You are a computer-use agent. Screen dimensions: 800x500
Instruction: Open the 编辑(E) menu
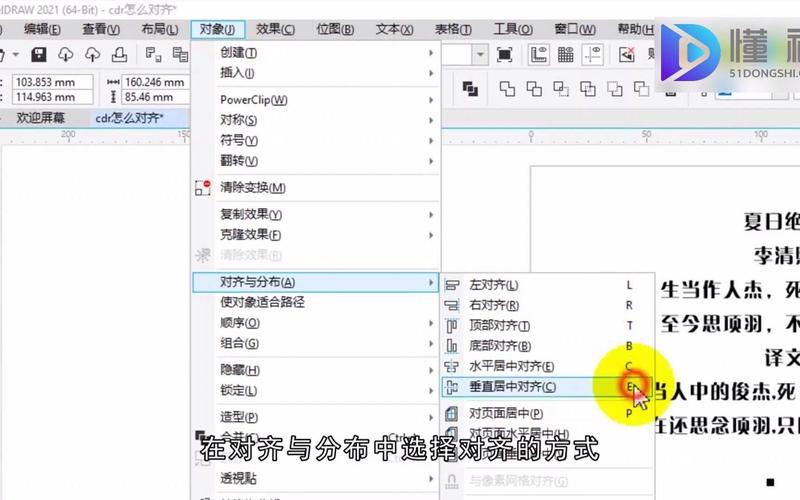coord(42,29)
